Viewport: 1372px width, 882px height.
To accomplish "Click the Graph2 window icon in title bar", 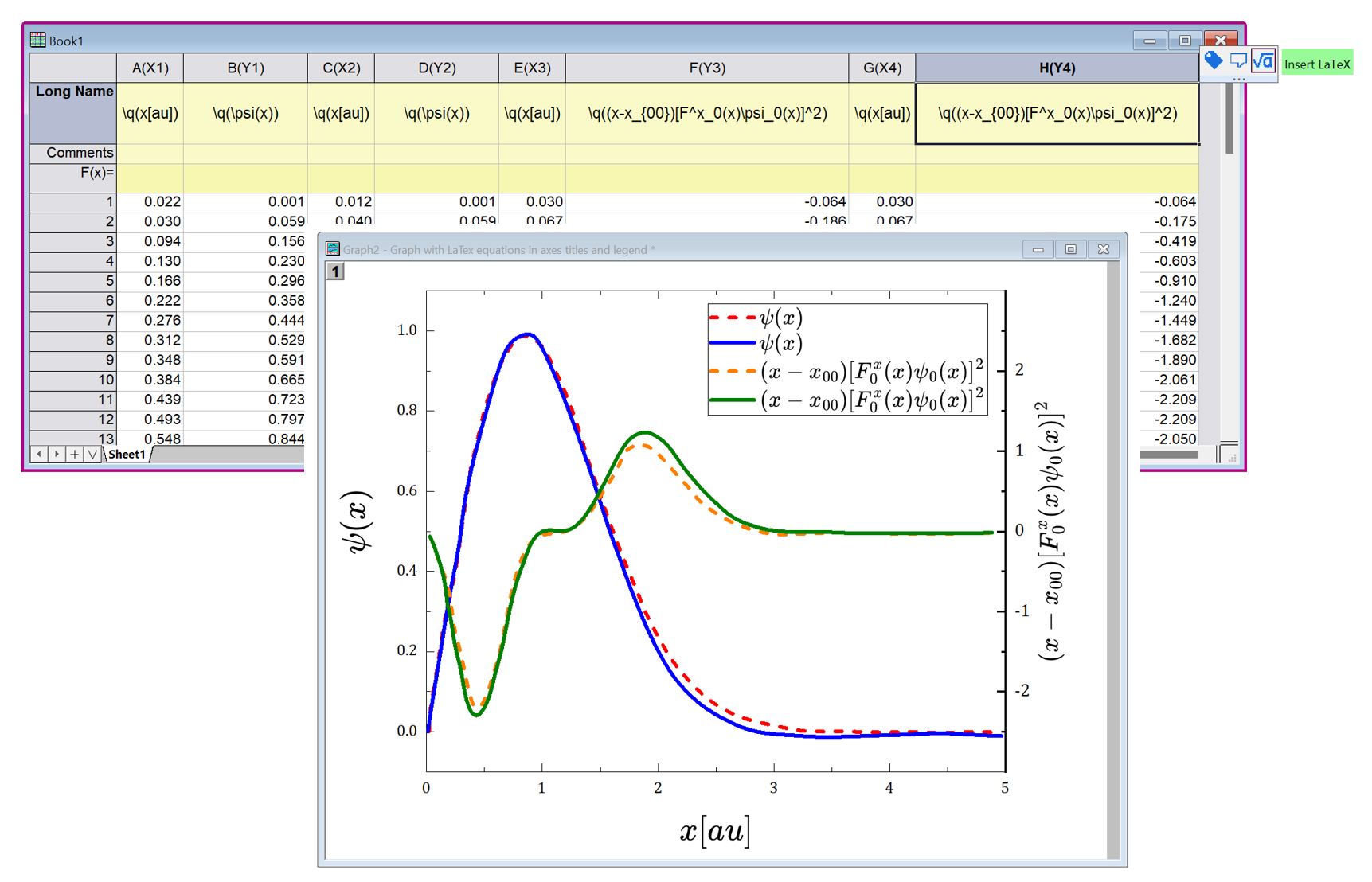I will (333, 249).
